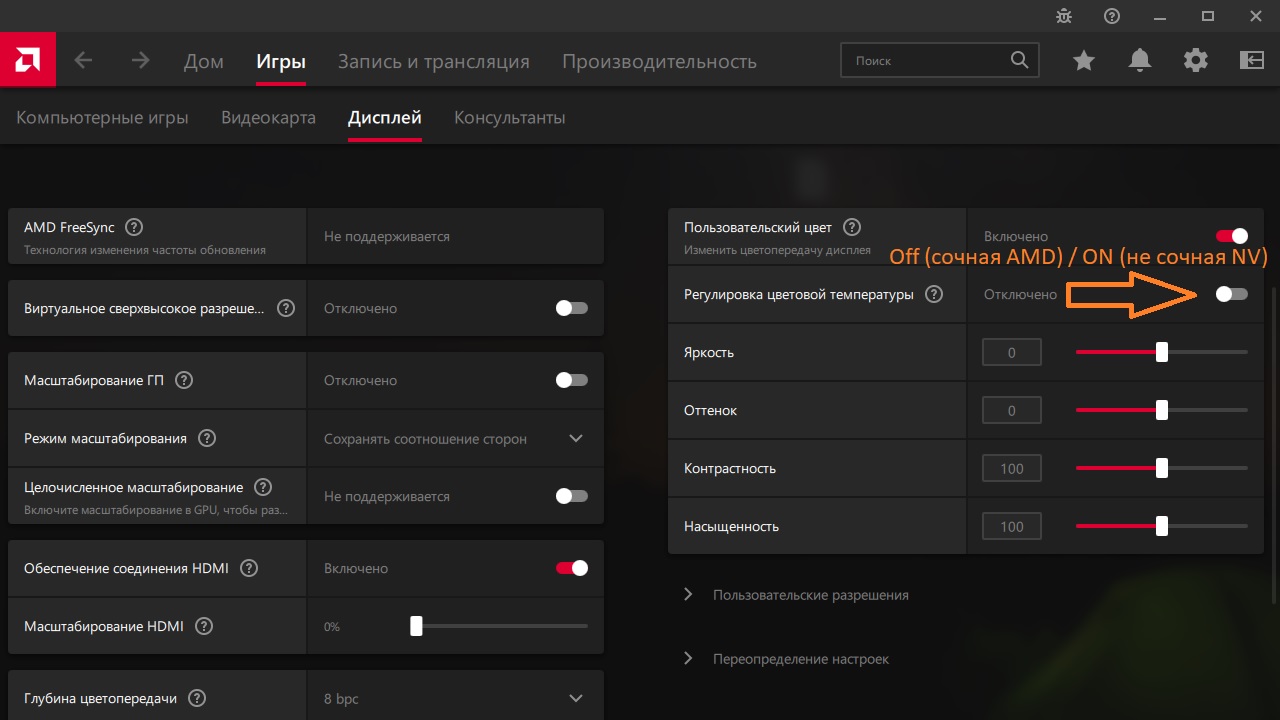Select the Игры tab
The height and width of the screenshot is (720, 1280).
point(281,61)
